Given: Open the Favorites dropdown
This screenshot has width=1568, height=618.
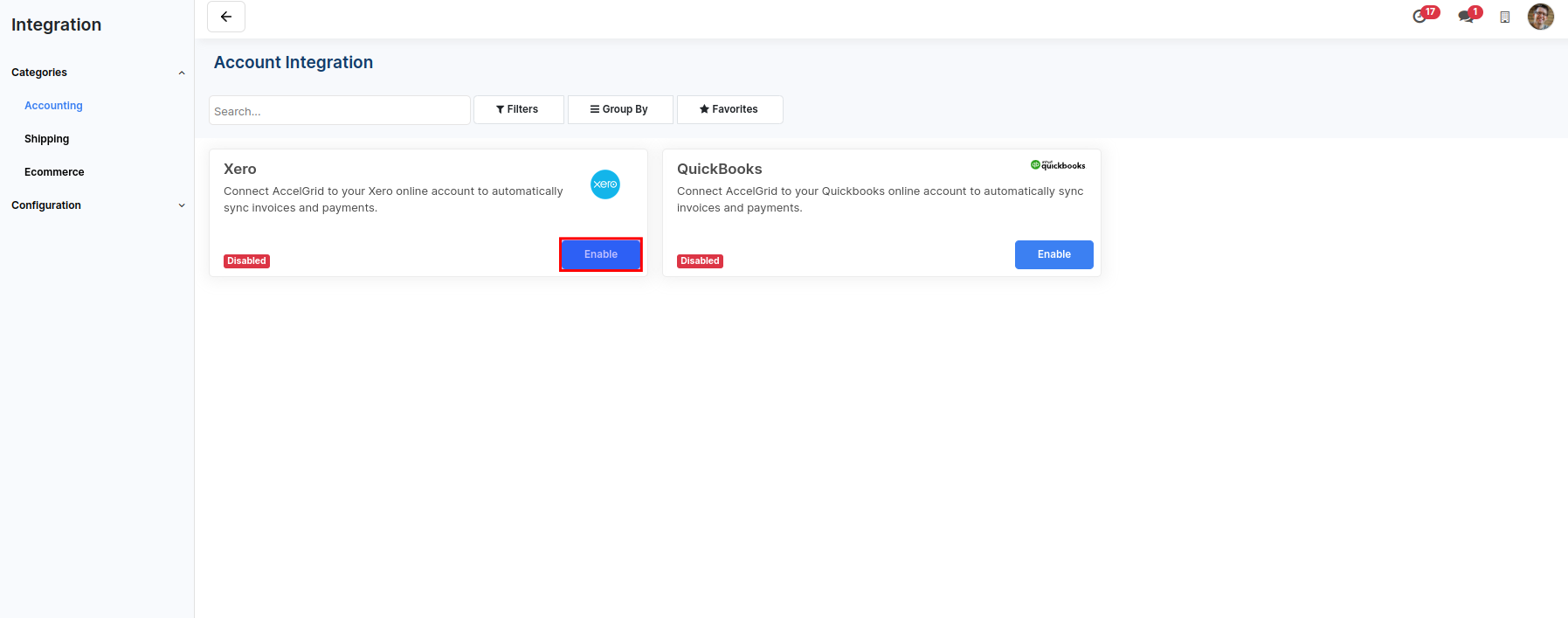Looking at the screenshot, I should click(x=729, y=109).
